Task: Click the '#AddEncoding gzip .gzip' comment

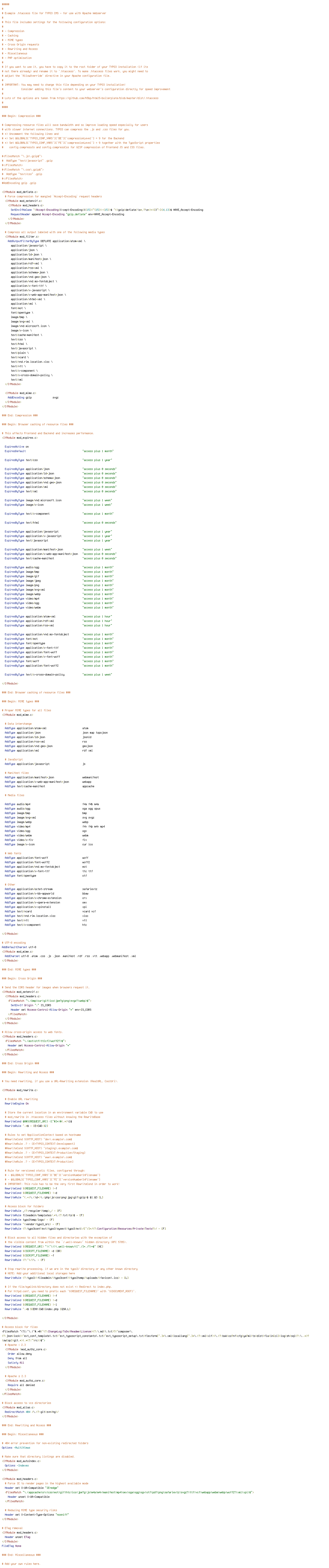Action: pyautogui.click(x=19, y=183)
